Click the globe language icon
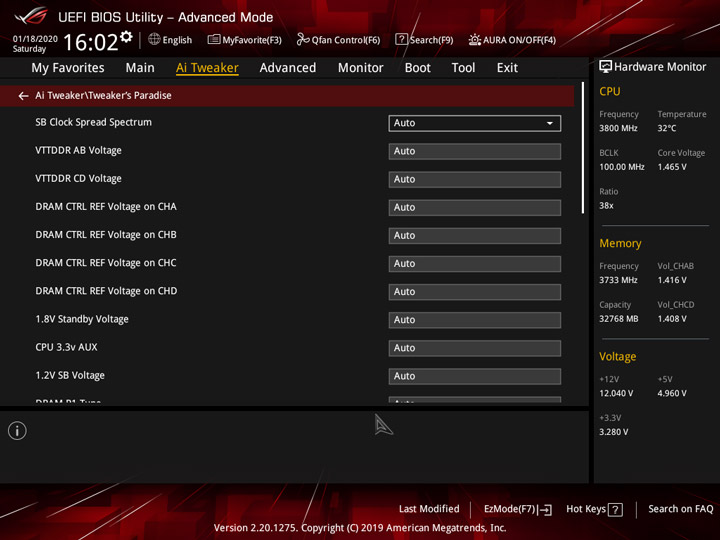 [x=154, y=39]
